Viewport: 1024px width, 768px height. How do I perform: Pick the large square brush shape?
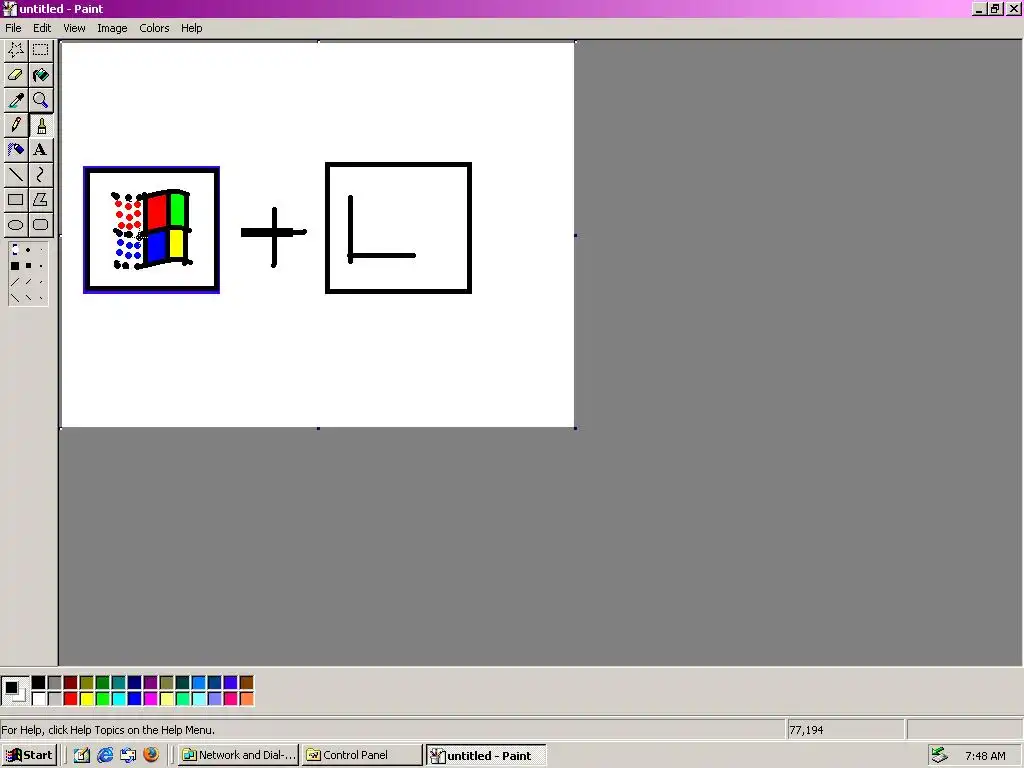(15, 266)
